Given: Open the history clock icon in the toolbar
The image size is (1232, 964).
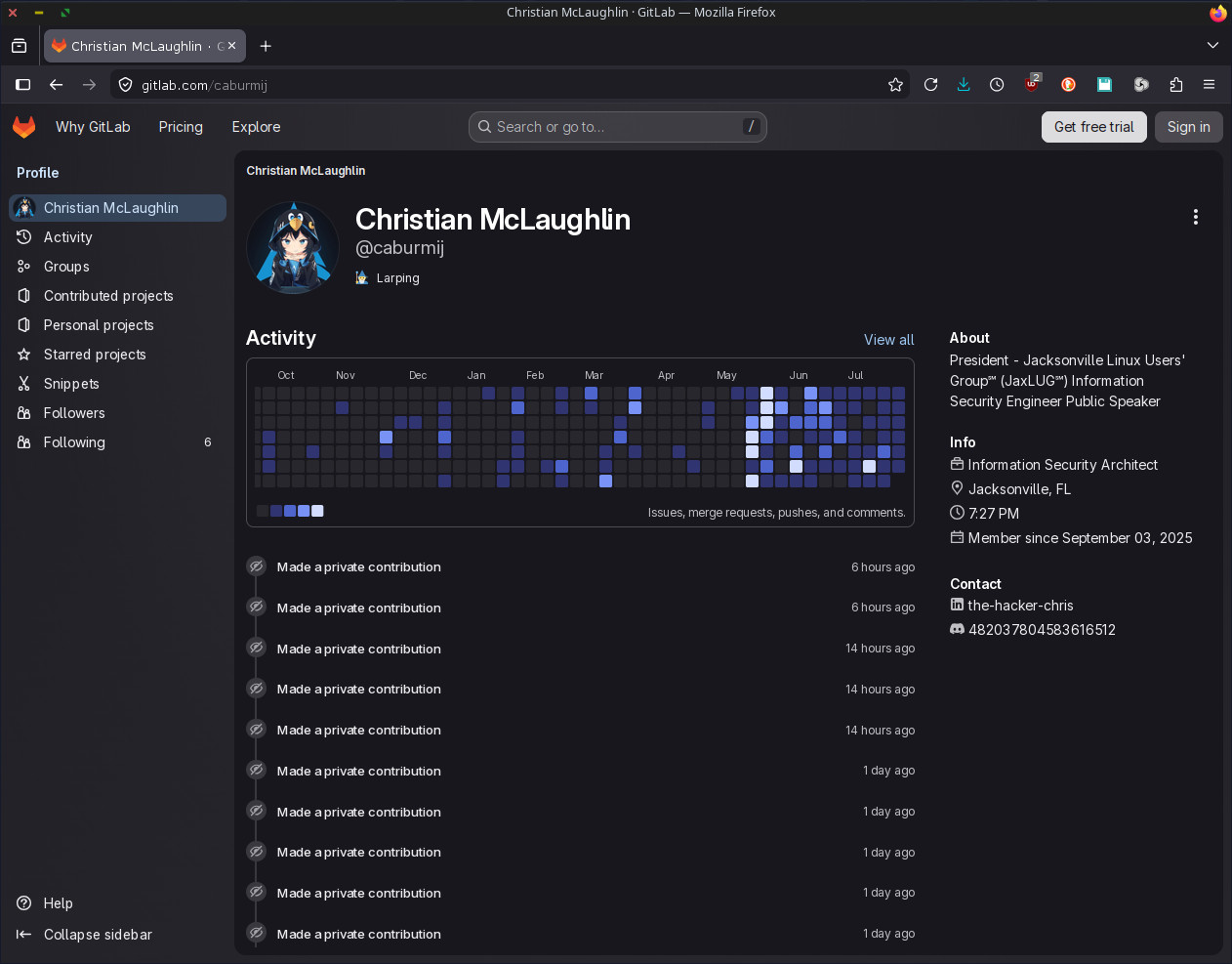Looking at the screenshot, I should click(x=997, y=85).
